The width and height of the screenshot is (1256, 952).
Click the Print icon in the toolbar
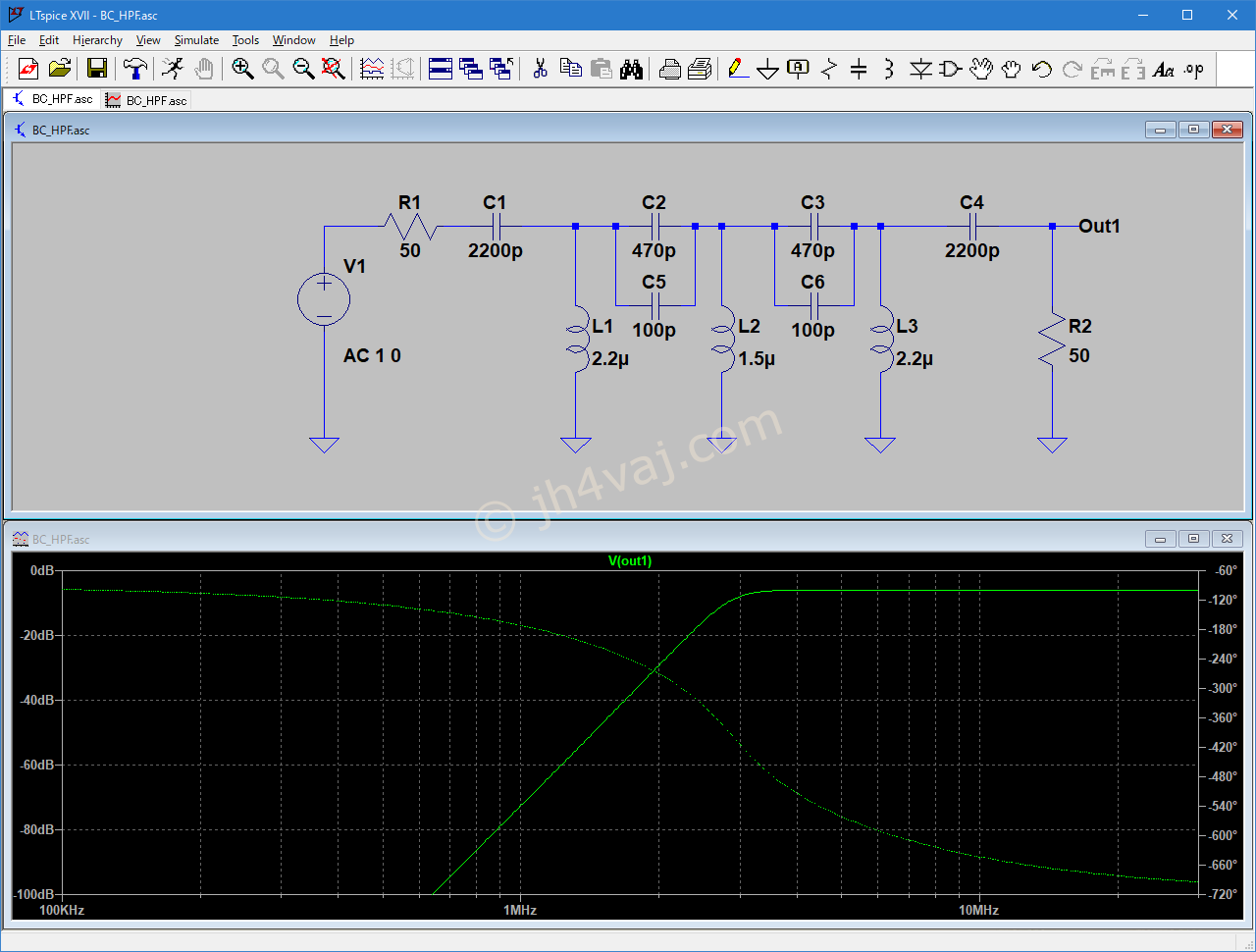pos(700,69)
